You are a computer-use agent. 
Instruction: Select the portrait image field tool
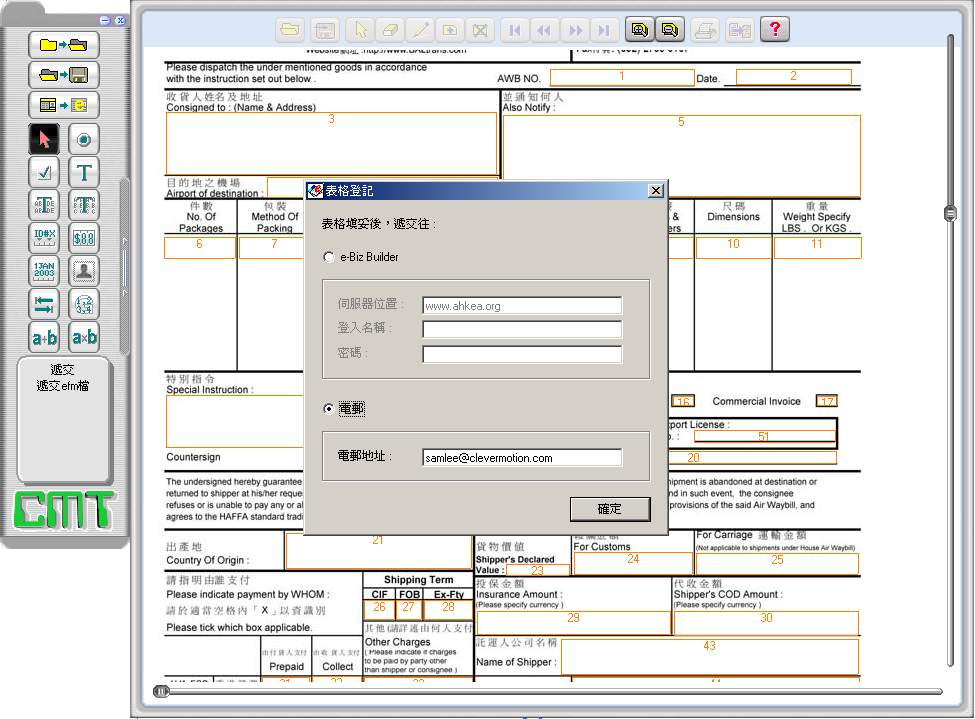[84, 270]
